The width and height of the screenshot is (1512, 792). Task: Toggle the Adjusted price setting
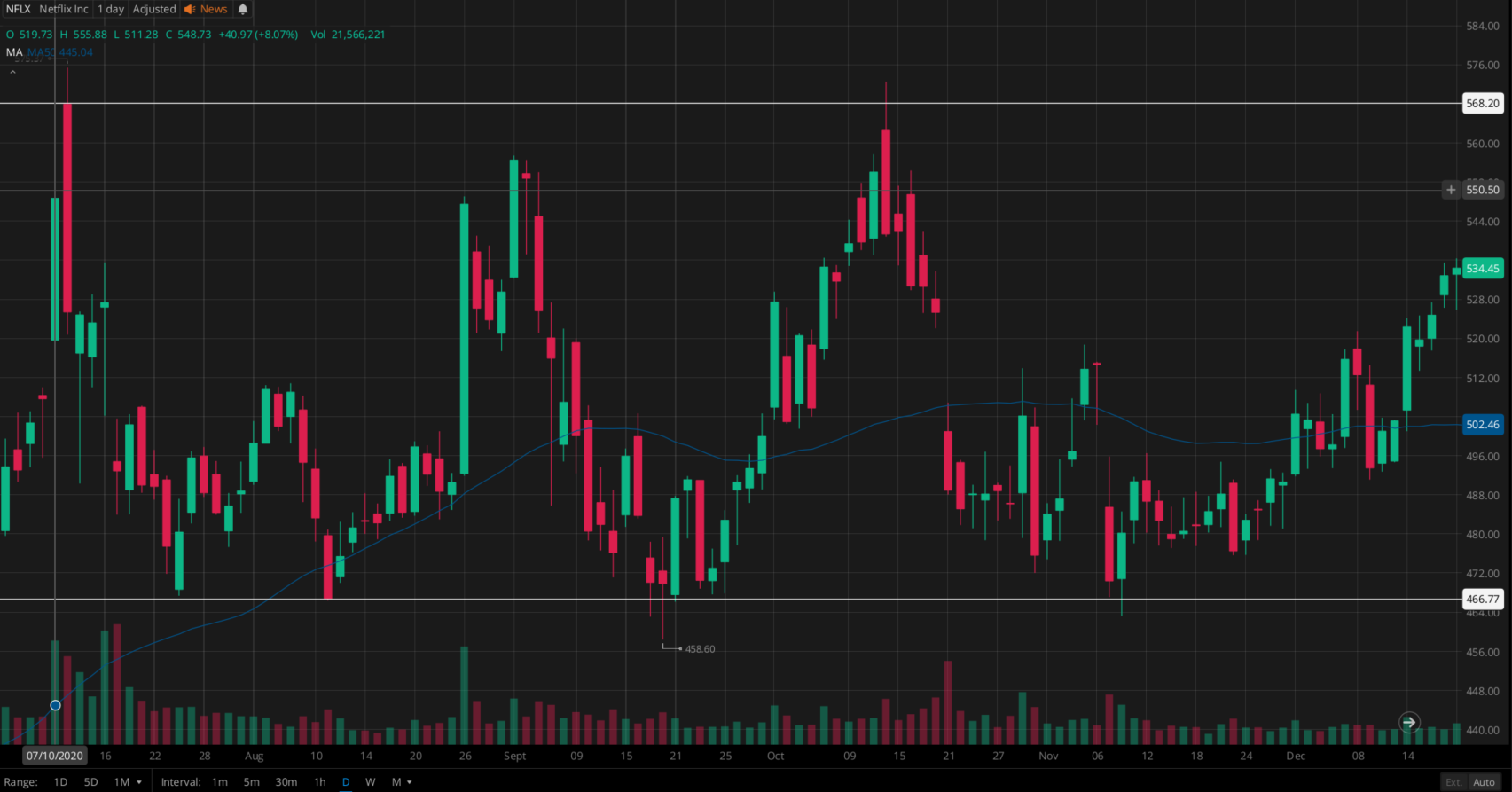point(154,9)
